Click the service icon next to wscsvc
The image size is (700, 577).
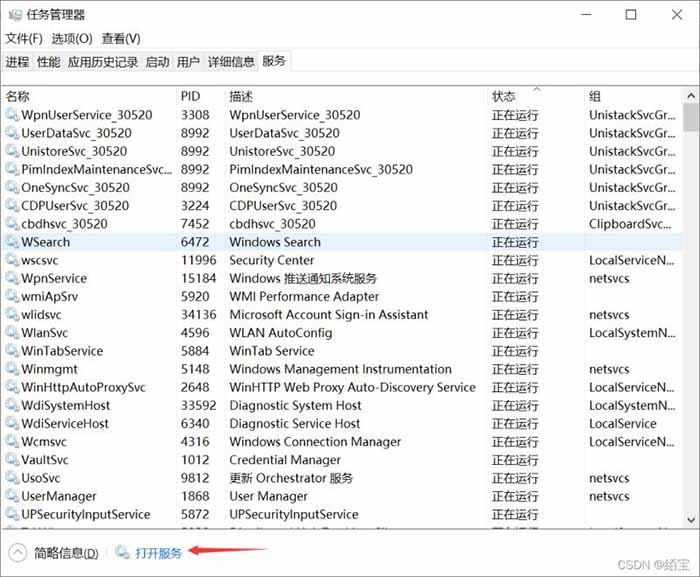point(12,260)
